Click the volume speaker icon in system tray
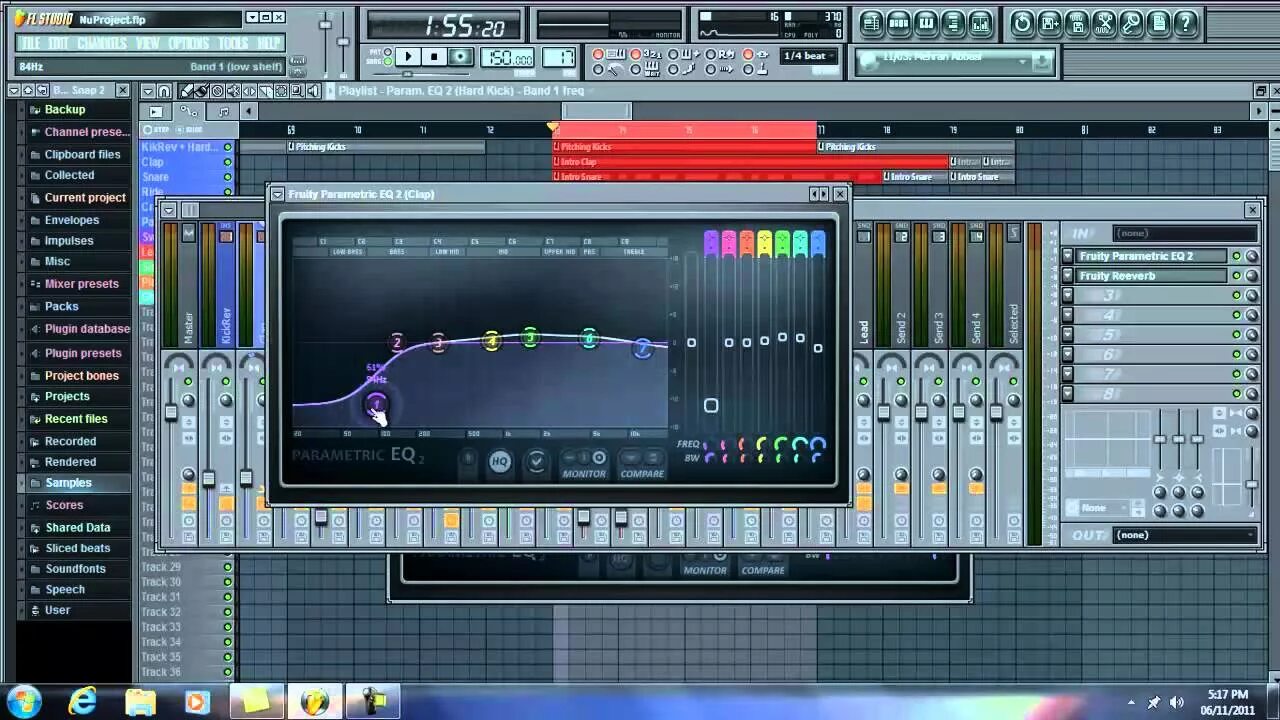This screenshot has height=720, width=1280. pyautogui.click(x=1176, y=702)
